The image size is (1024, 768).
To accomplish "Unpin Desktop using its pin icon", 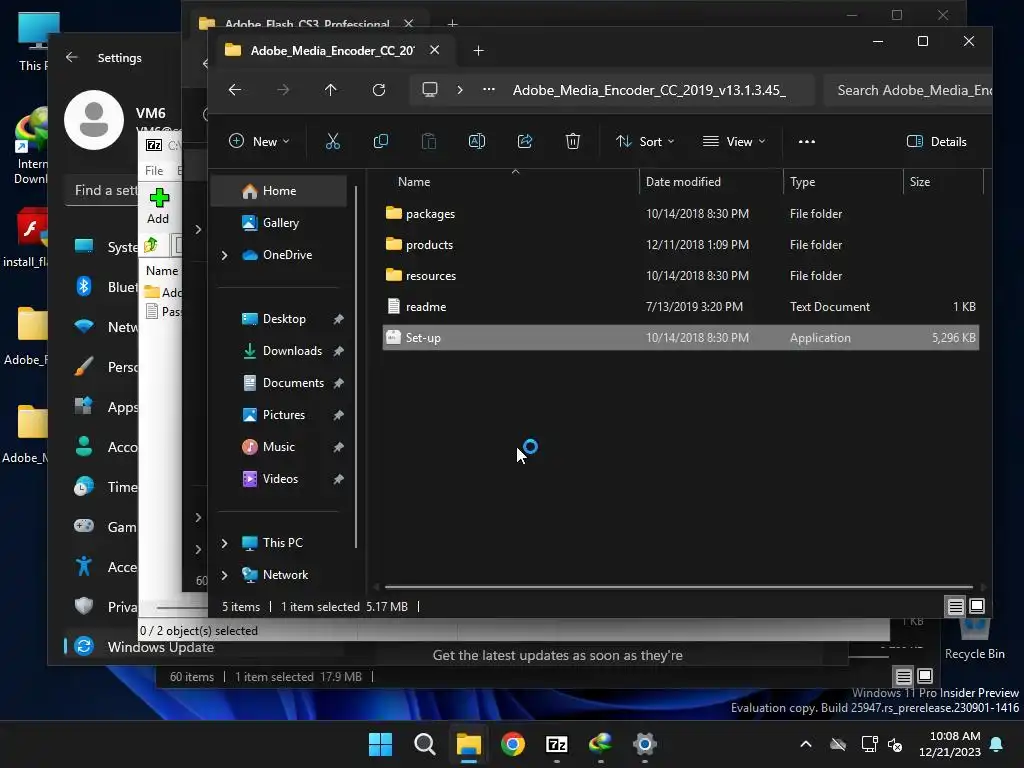I will tap(338, 319).
